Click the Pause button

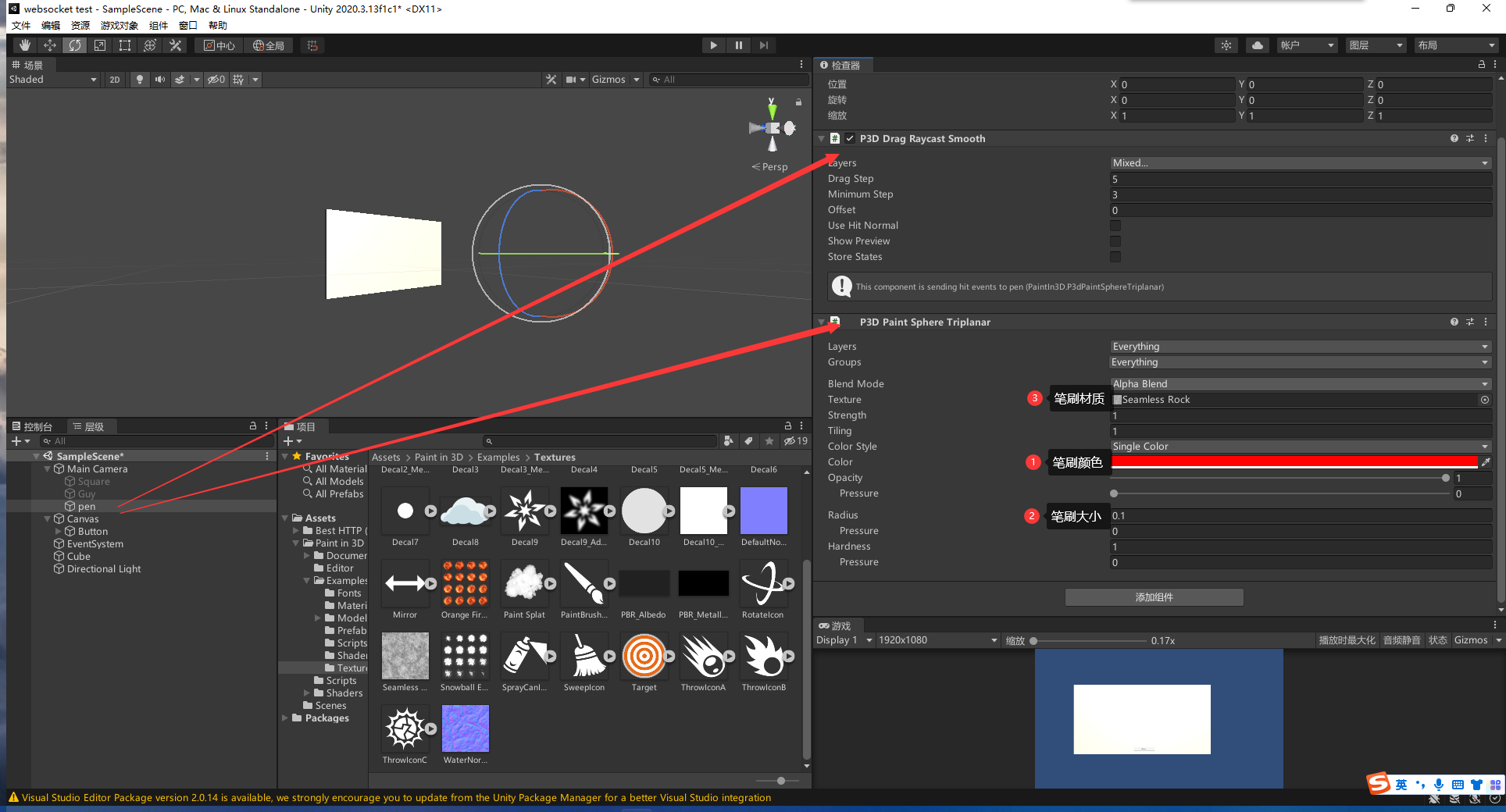738,45
